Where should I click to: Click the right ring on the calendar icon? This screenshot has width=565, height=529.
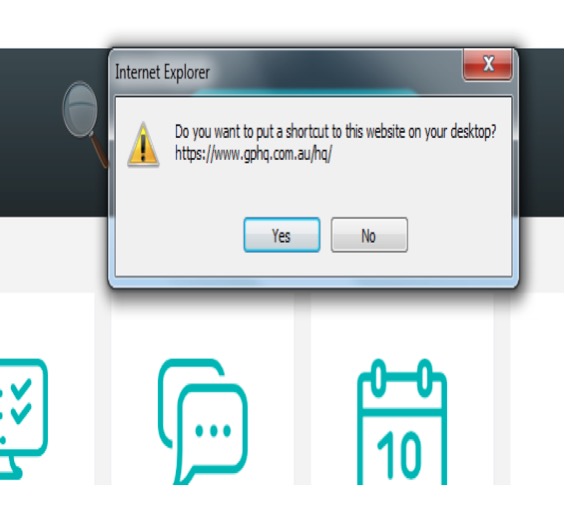click(425, 378)
